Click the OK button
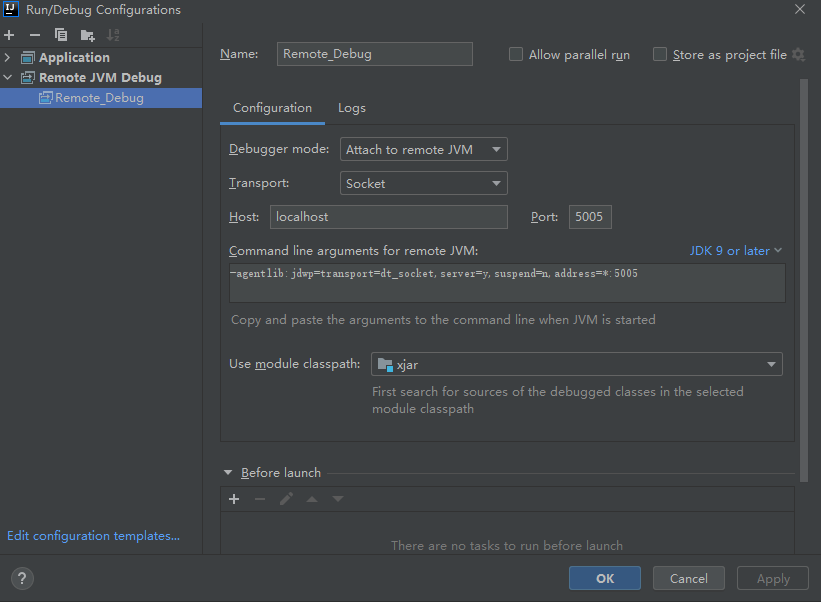This screenshot has height=602, width=821. (x=604, y=578)
